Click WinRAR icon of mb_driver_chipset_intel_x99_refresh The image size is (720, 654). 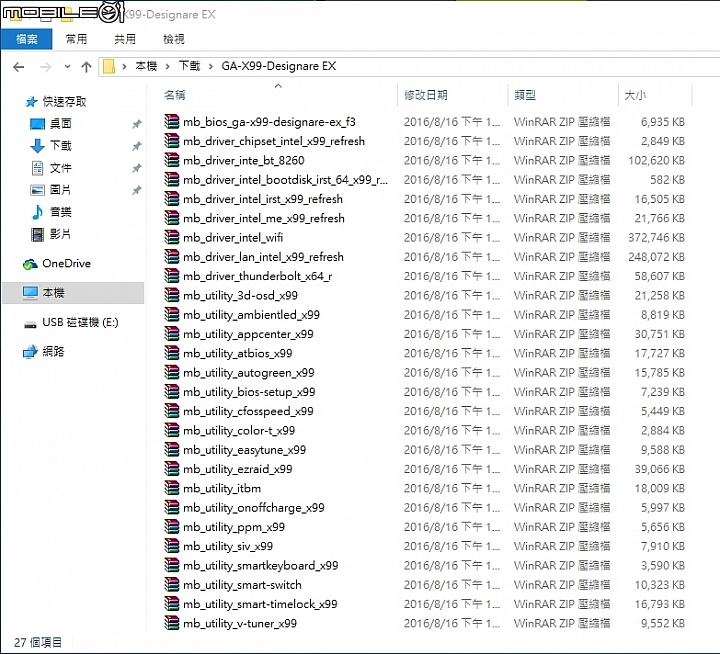pyautogui.click(x=172, y=141)
